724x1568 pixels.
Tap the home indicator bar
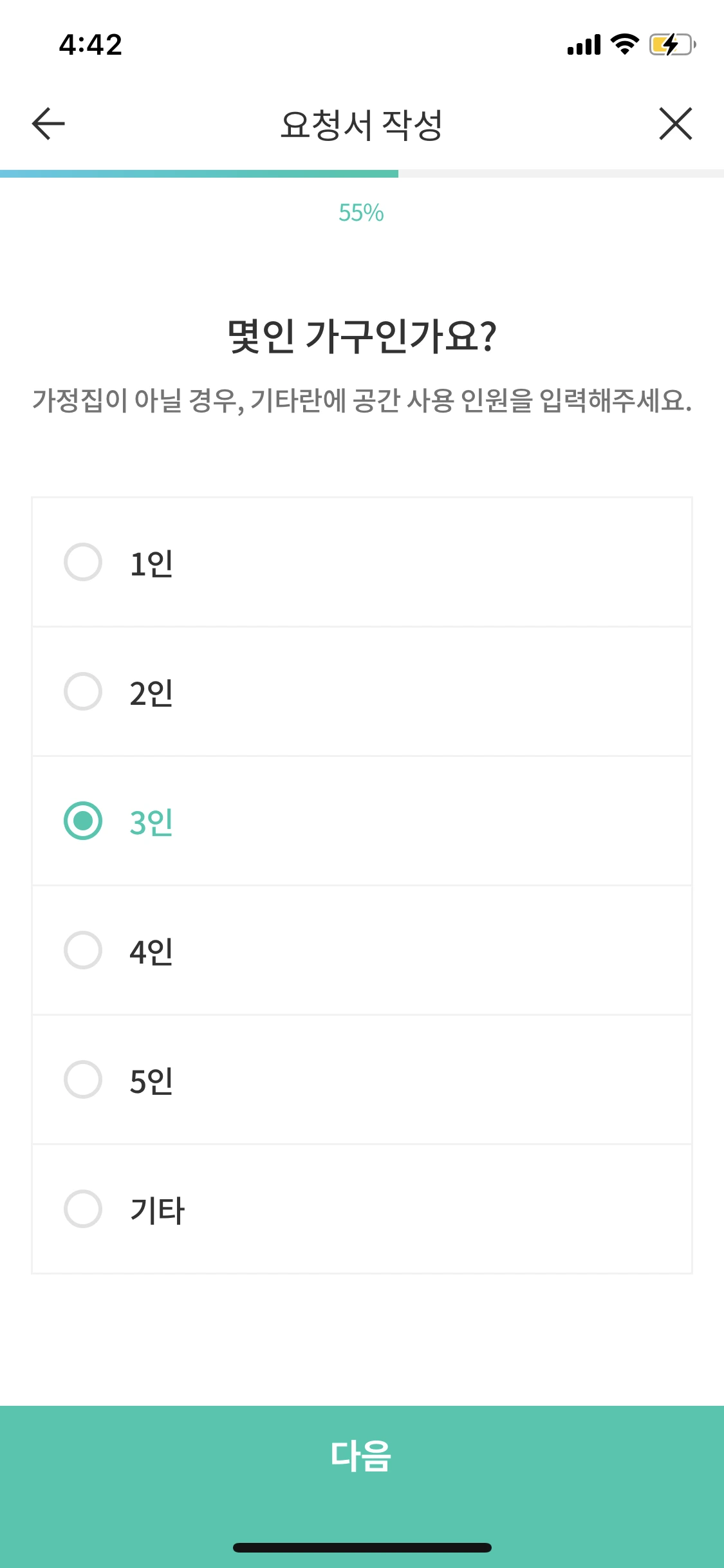click(x=362, y=1548)
